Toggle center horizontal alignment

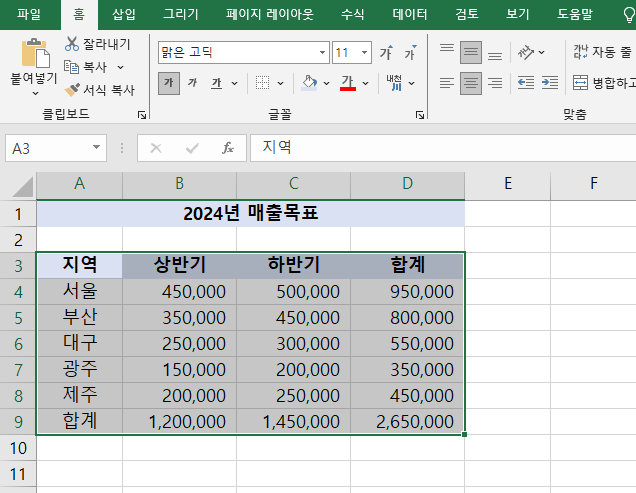coord(471,83)
